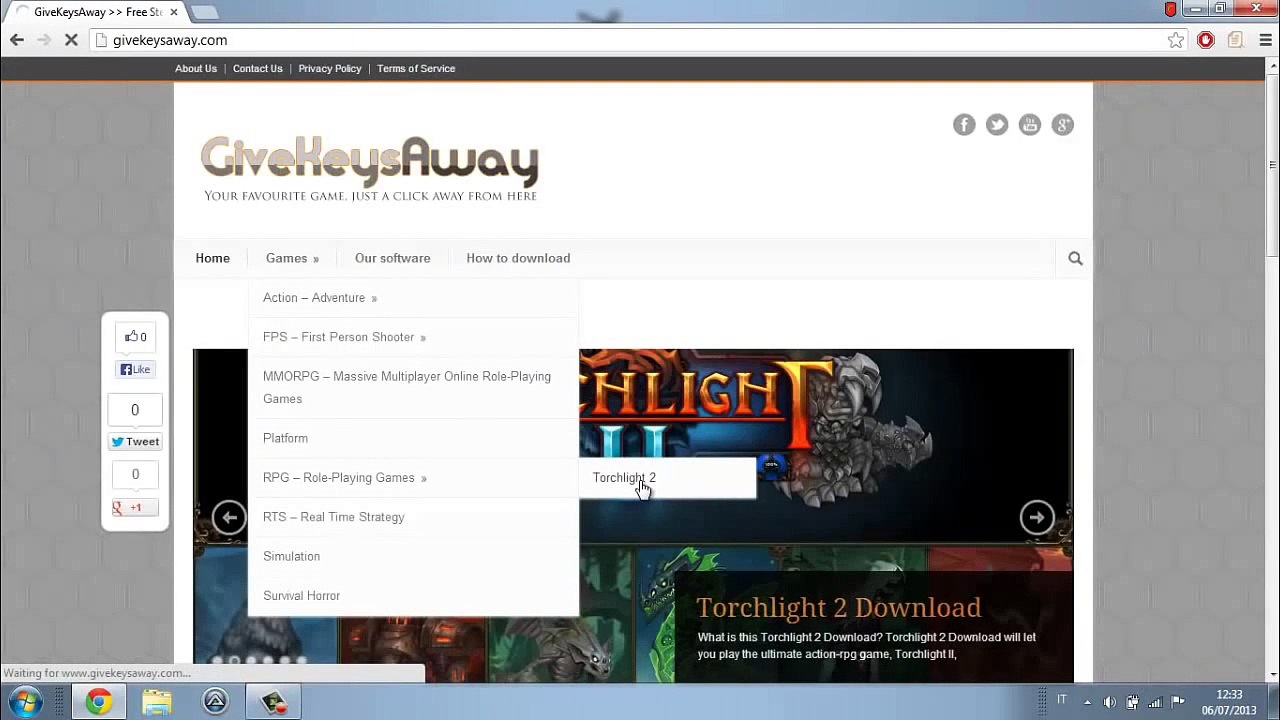Click the Facebook Like button
The width and height of the screenshot is (1280, 720).
[135, 370]
